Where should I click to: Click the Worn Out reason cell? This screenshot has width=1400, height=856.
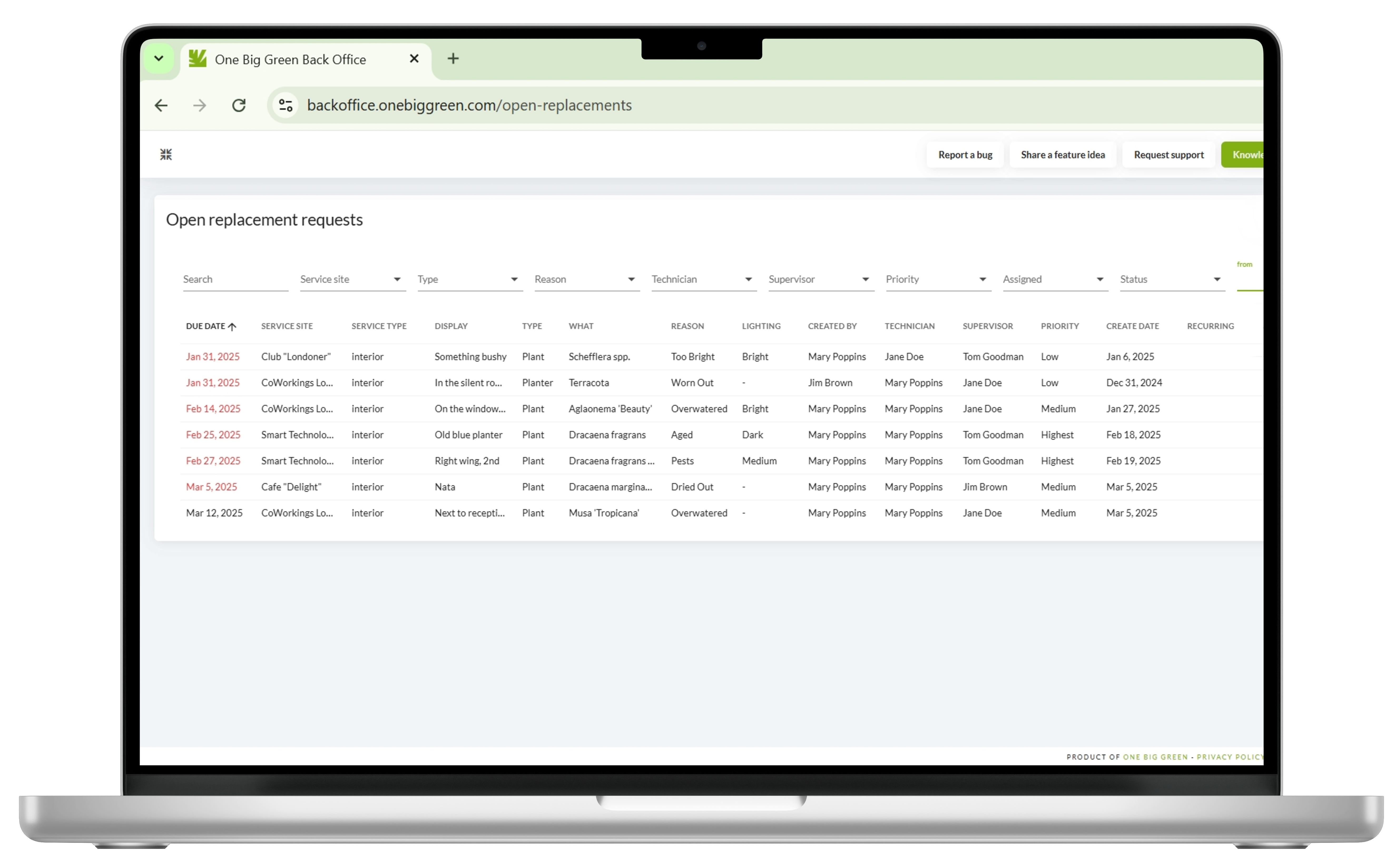pos(691,383)
